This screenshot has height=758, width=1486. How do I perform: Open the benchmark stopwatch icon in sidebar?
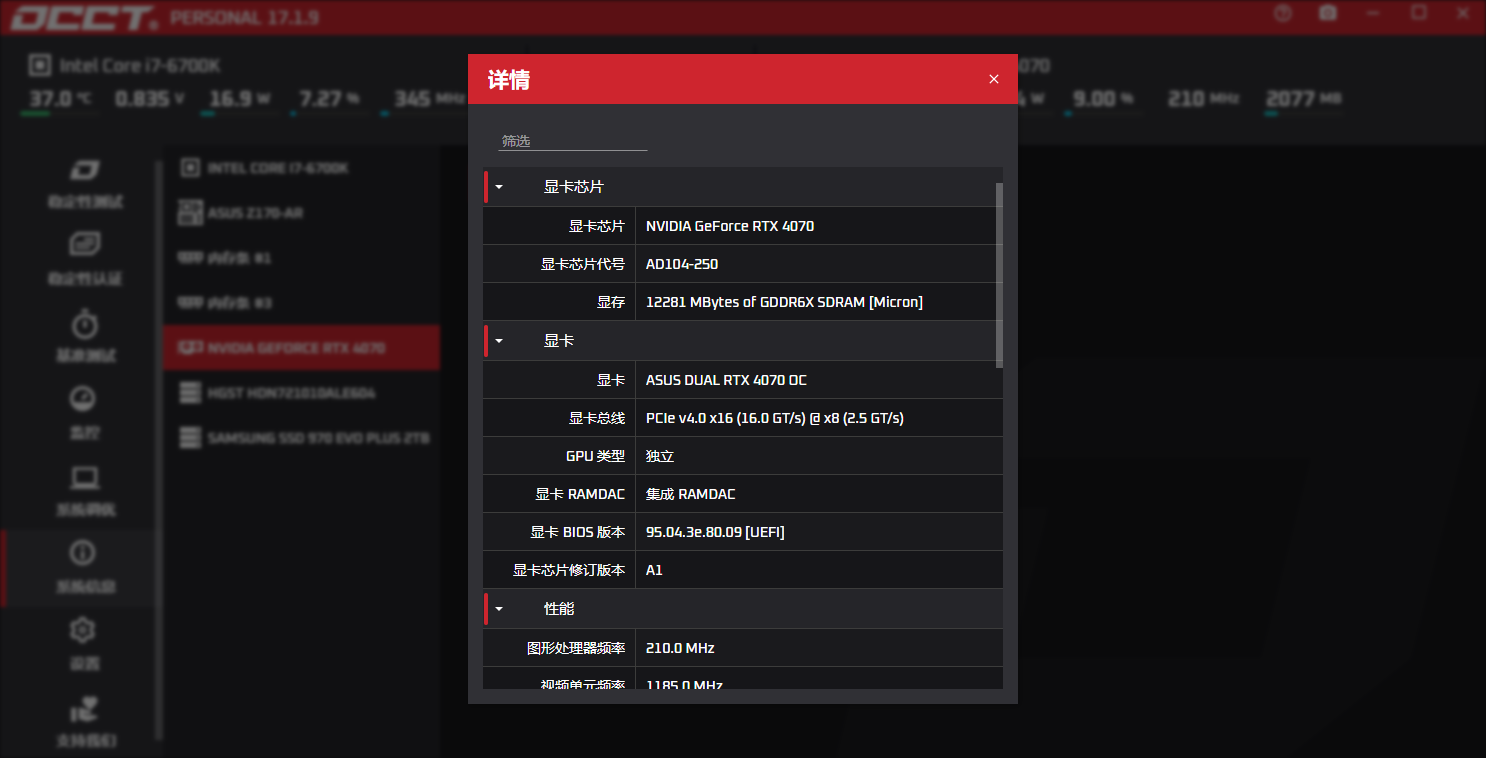[84, 323]
